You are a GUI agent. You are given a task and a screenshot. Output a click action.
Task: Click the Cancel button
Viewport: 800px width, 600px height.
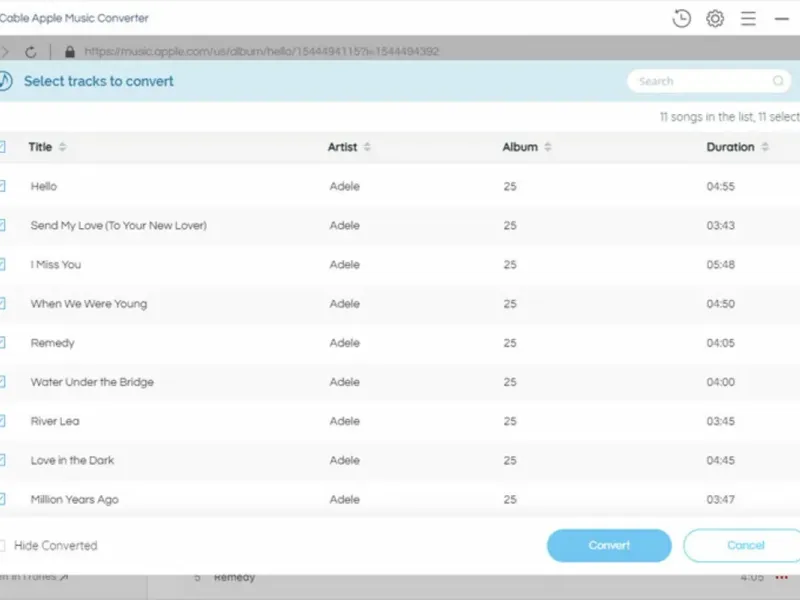point(742,545)
